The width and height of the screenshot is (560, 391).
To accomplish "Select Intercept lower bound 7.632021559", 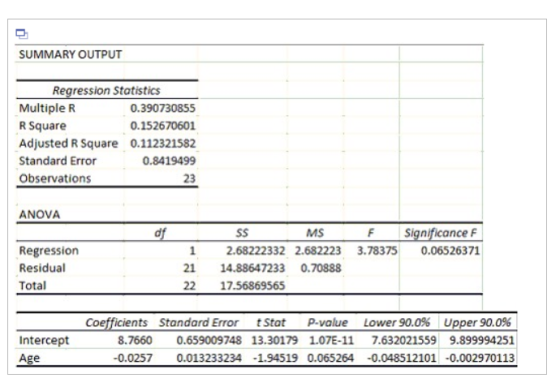I will click(404, 340).
